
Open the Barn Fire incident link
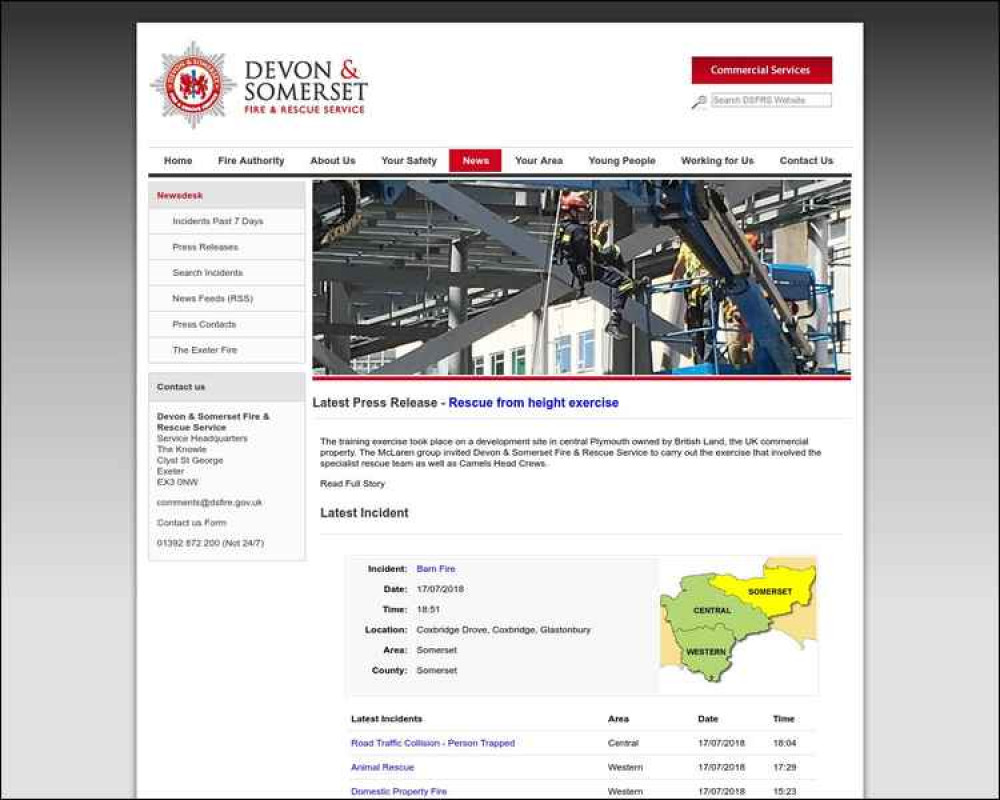point(436,568)
